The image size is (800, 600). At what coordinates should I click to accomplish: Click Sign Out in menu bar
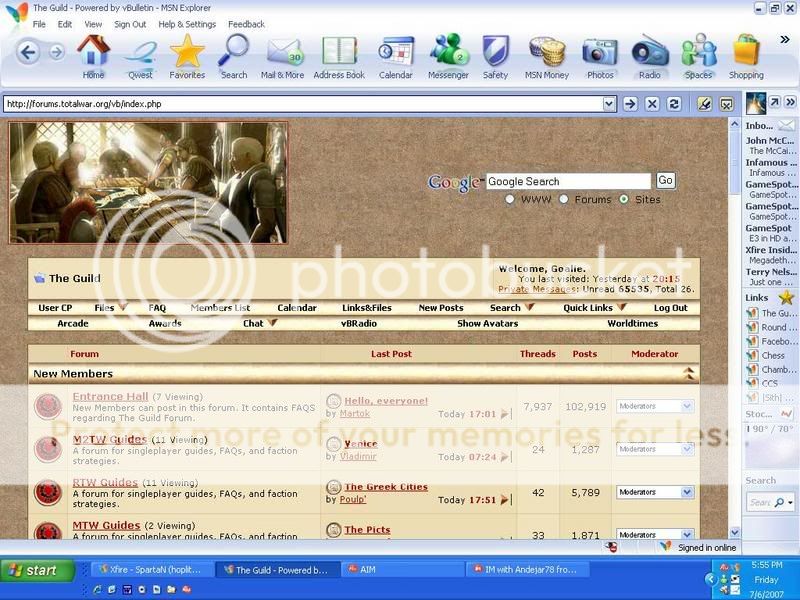click(x=130, y=24)
